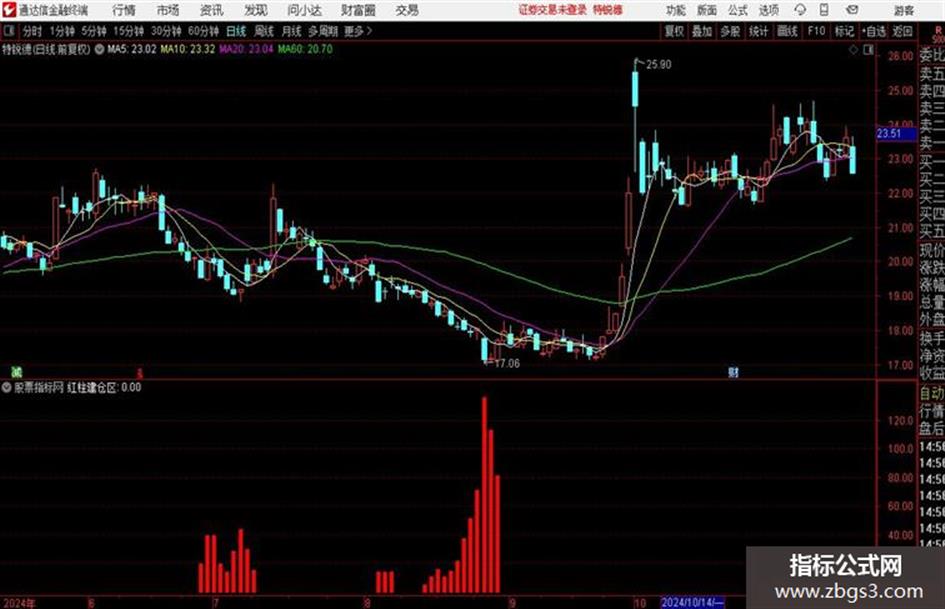945x609 pixels.
Task: Expand the 更多 > period options
Action: tap(358, 31)
